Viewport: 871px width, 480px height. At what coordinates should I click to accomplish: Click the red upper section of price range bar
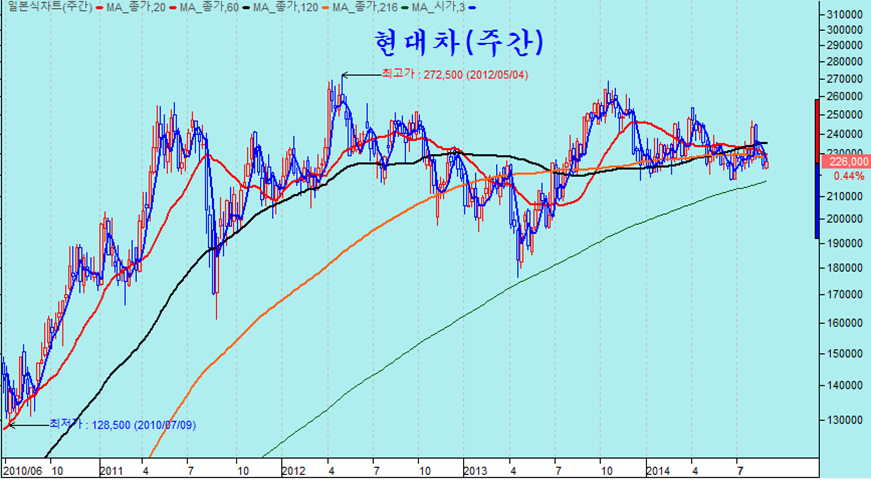818,126
